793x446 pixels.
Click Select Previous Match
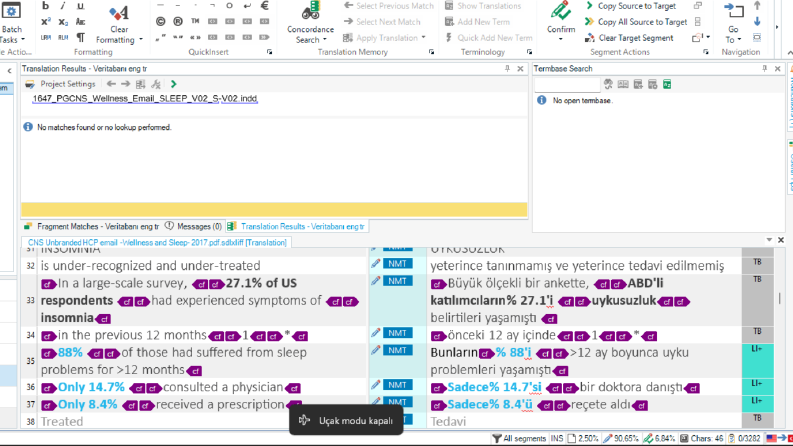388,6
